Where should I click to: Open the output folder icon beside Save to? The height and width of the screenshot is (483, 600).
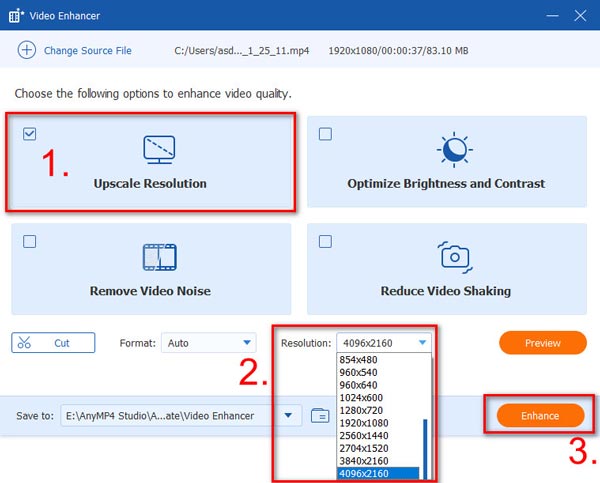[320, 415]
